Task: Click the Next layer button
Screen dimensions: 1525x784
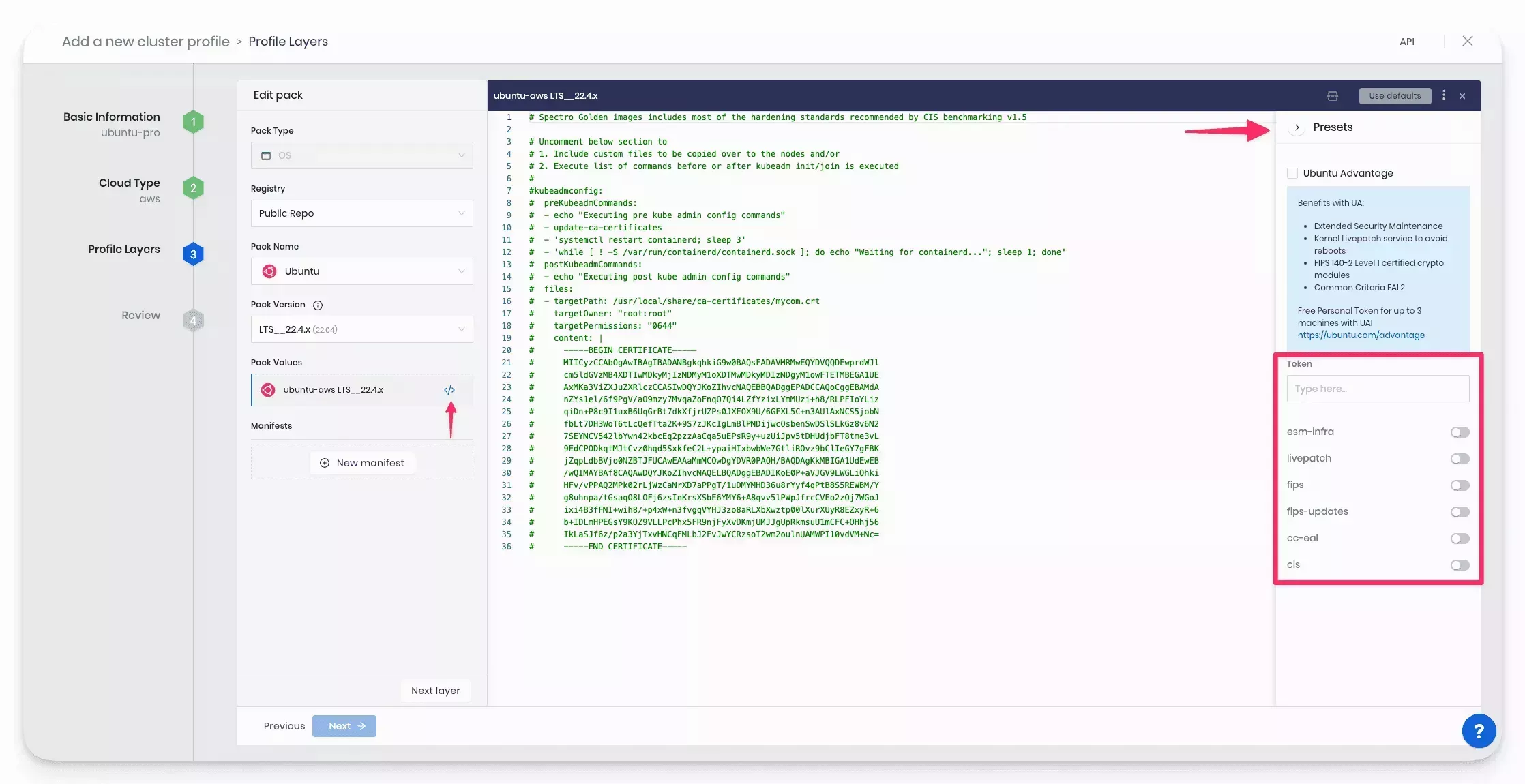Action: 435,690
